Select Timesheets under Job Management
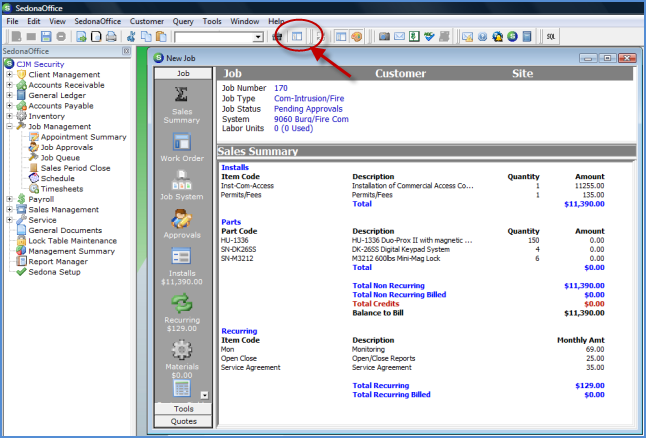The image size is (646, 438). point(62,189)
